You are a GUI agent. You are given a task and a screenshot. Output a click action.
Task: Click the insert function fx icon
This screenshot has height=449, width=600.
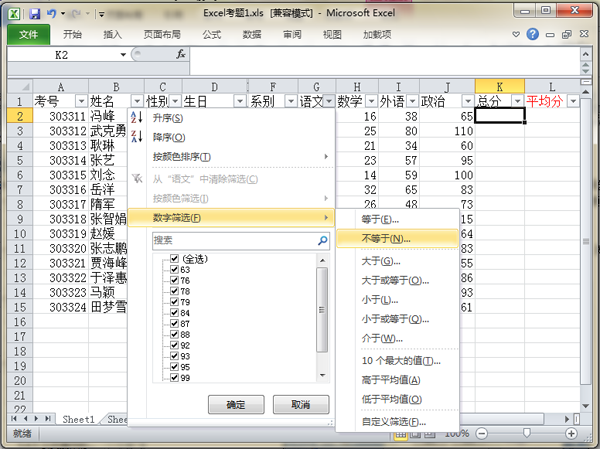click(181, 55)
